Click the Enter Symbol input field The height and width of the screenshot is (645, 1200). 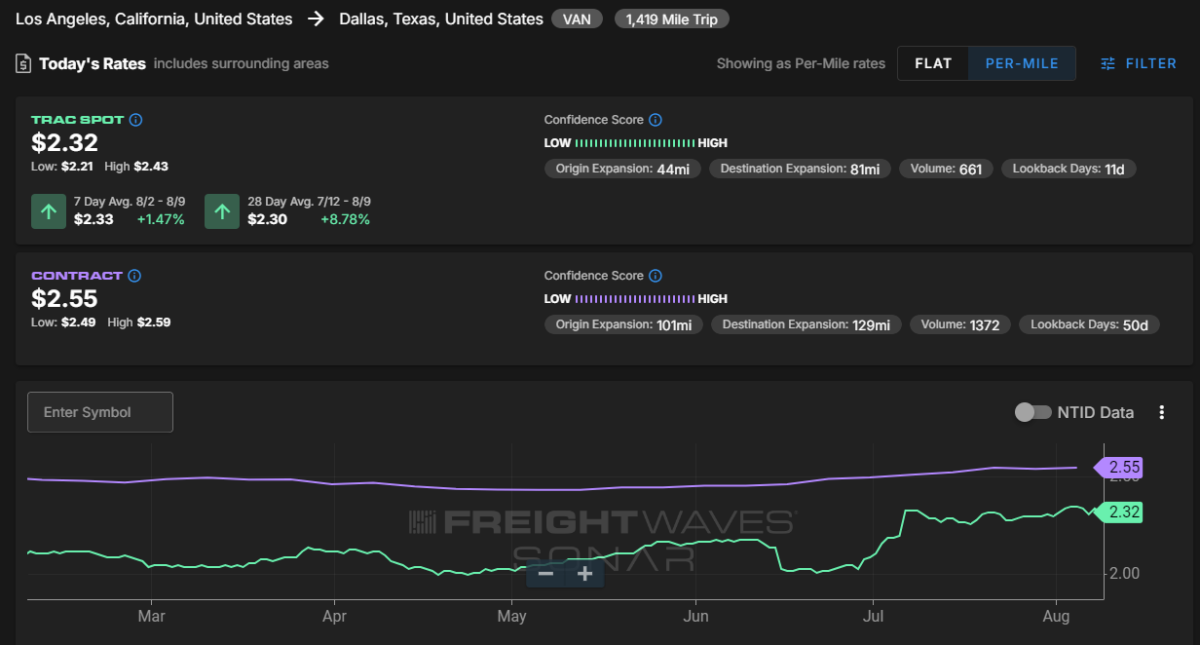(100, 412)
